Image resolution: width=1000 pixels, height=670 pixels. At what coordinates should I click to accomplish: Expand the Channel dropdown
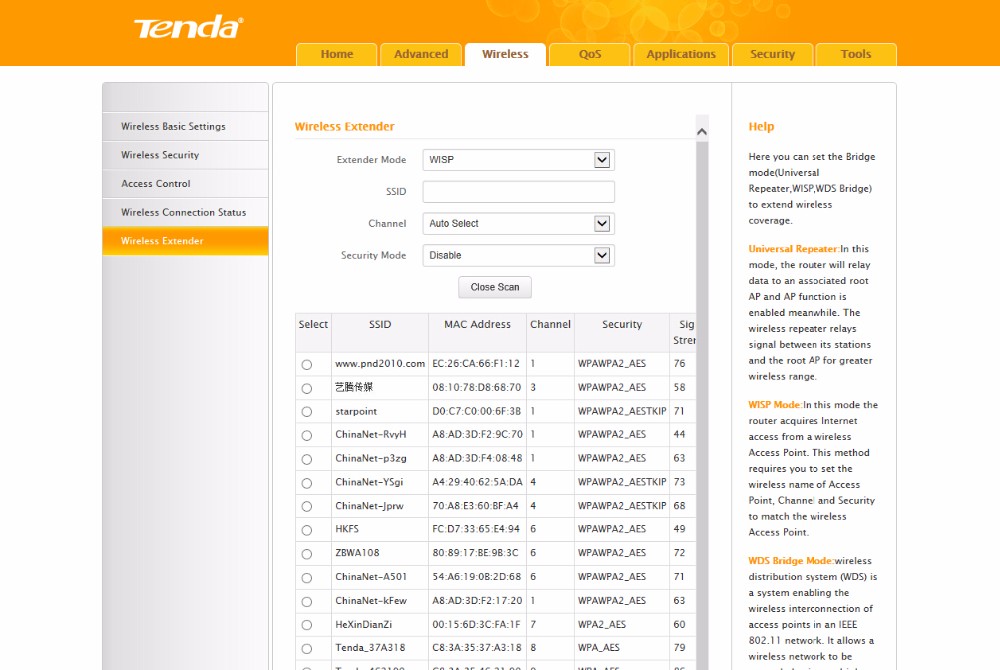pyautogui.click(x=518, y=224)
